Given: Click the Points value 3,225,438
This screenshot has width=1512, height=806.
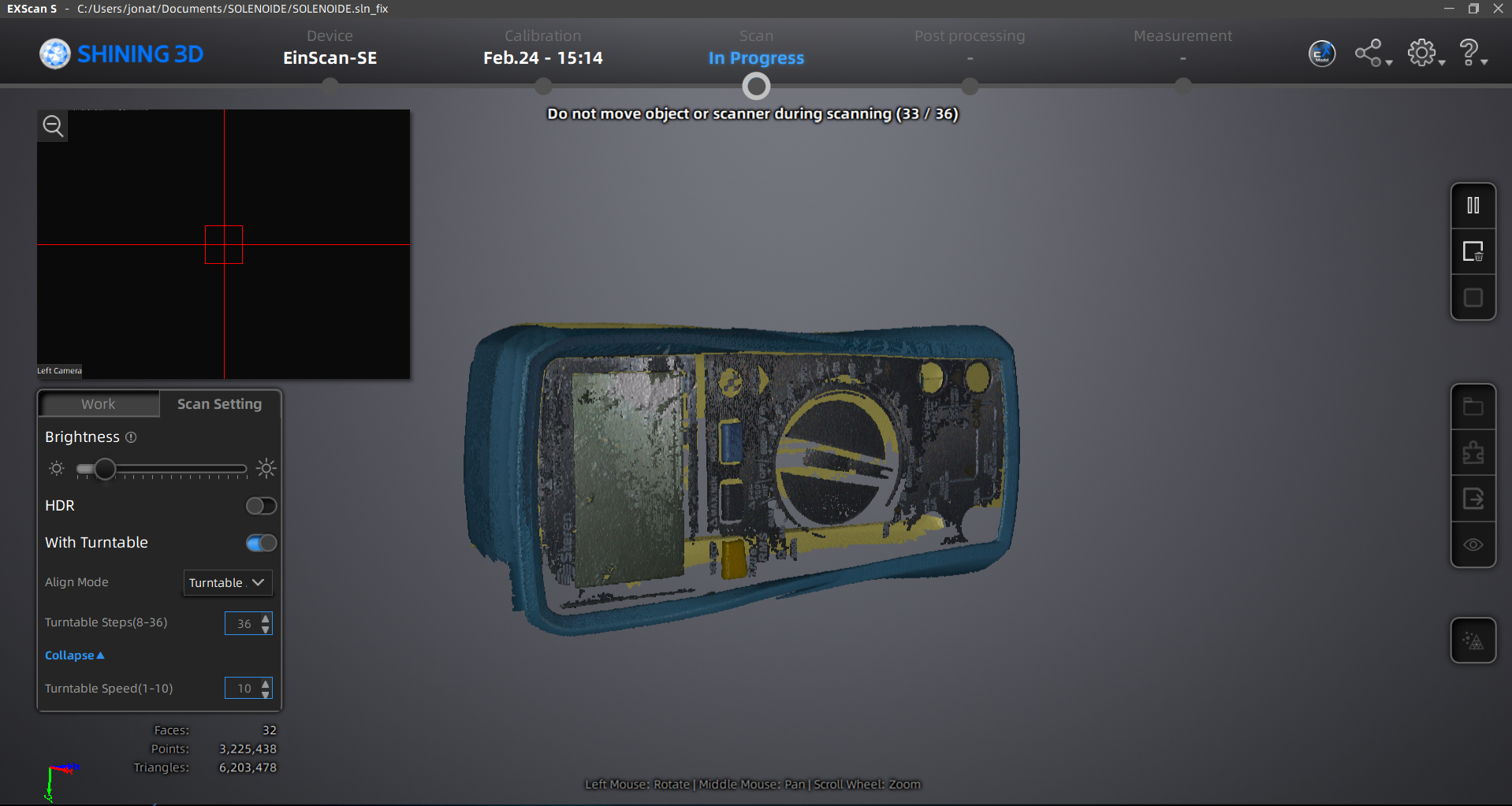Looking at the screenshot, I should pos(248,749).
